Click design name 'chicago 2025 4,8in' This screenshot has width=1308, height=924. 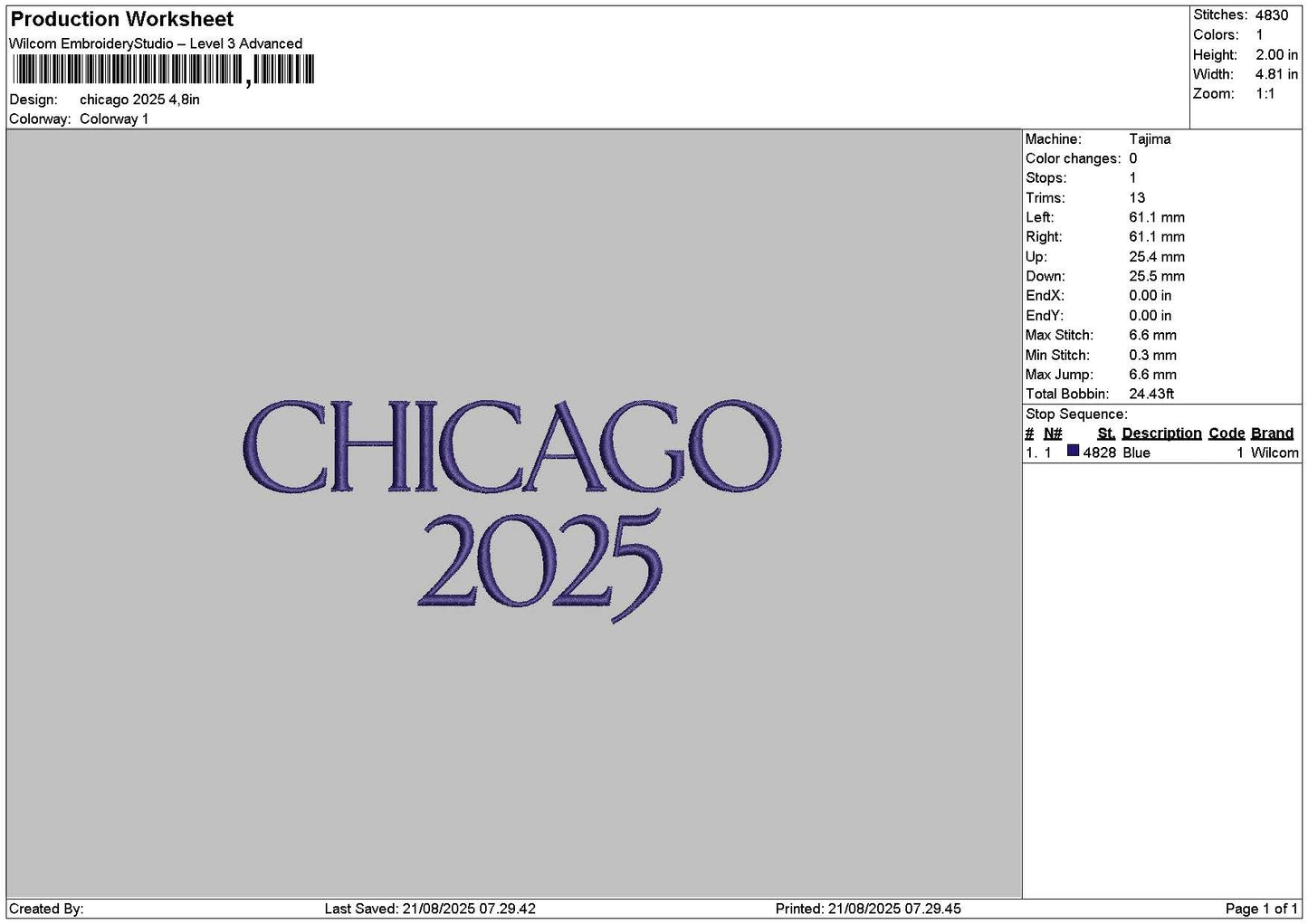click(139, 100)
